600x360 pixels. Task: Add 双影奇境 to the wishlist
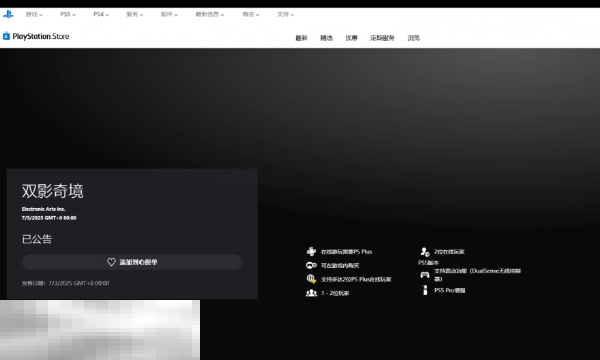pyautogui.click(x=132, y=262)
